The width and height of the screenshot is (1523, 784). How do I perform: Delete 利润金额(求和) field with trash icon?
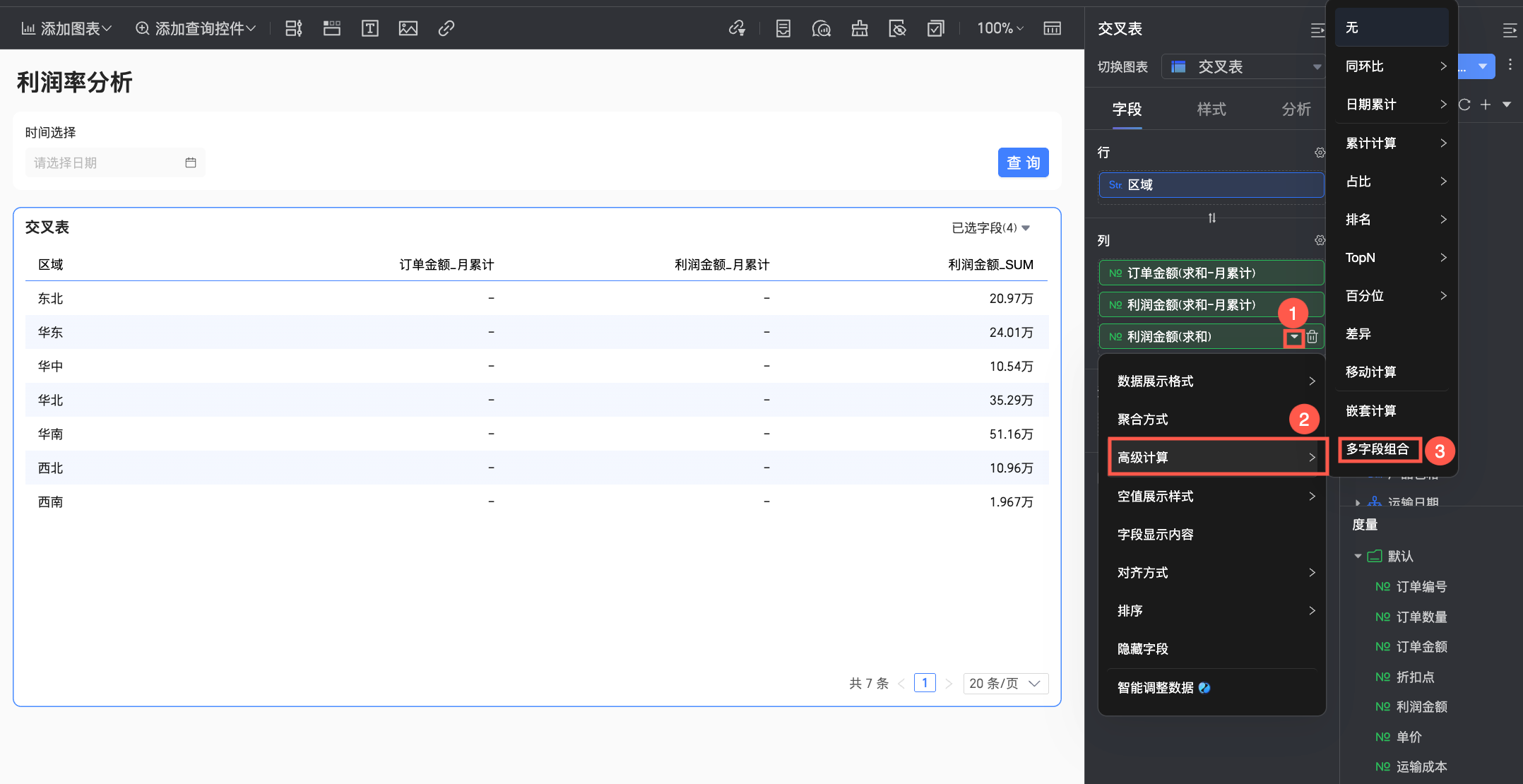coord(1312,337)
